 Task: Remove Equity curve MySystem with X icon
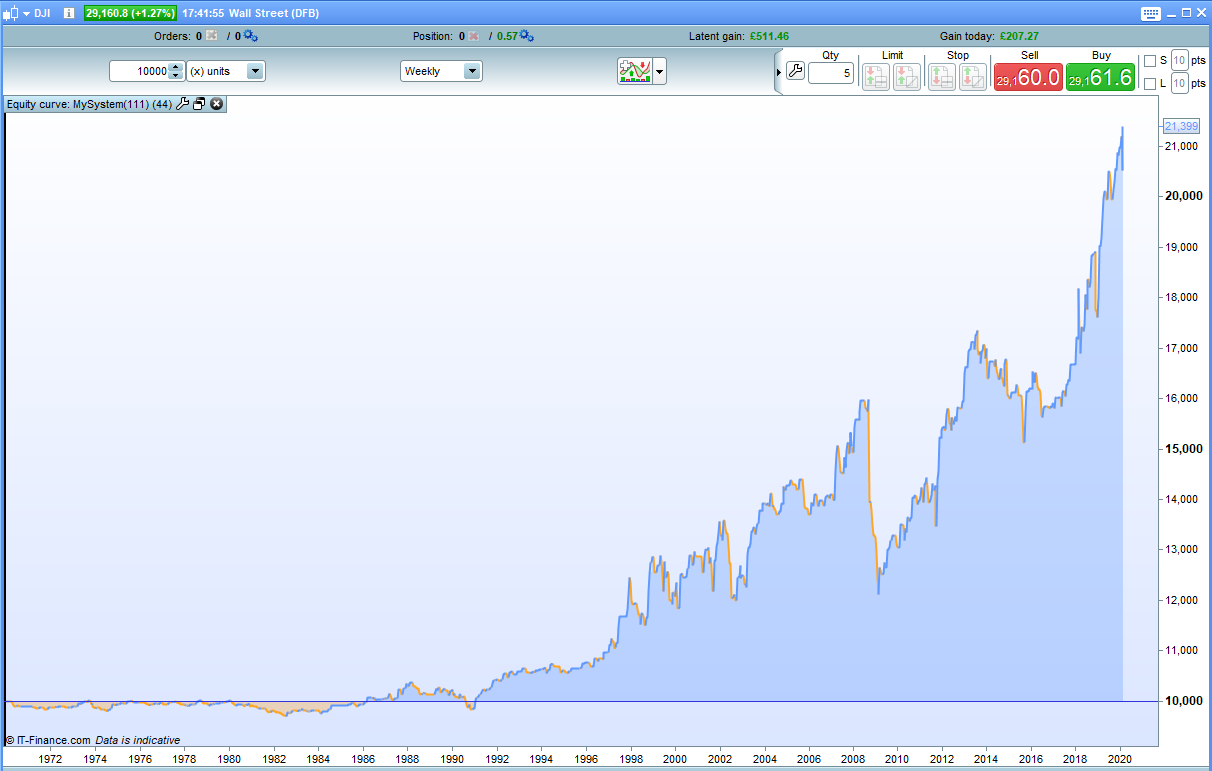tap(216, 104)
